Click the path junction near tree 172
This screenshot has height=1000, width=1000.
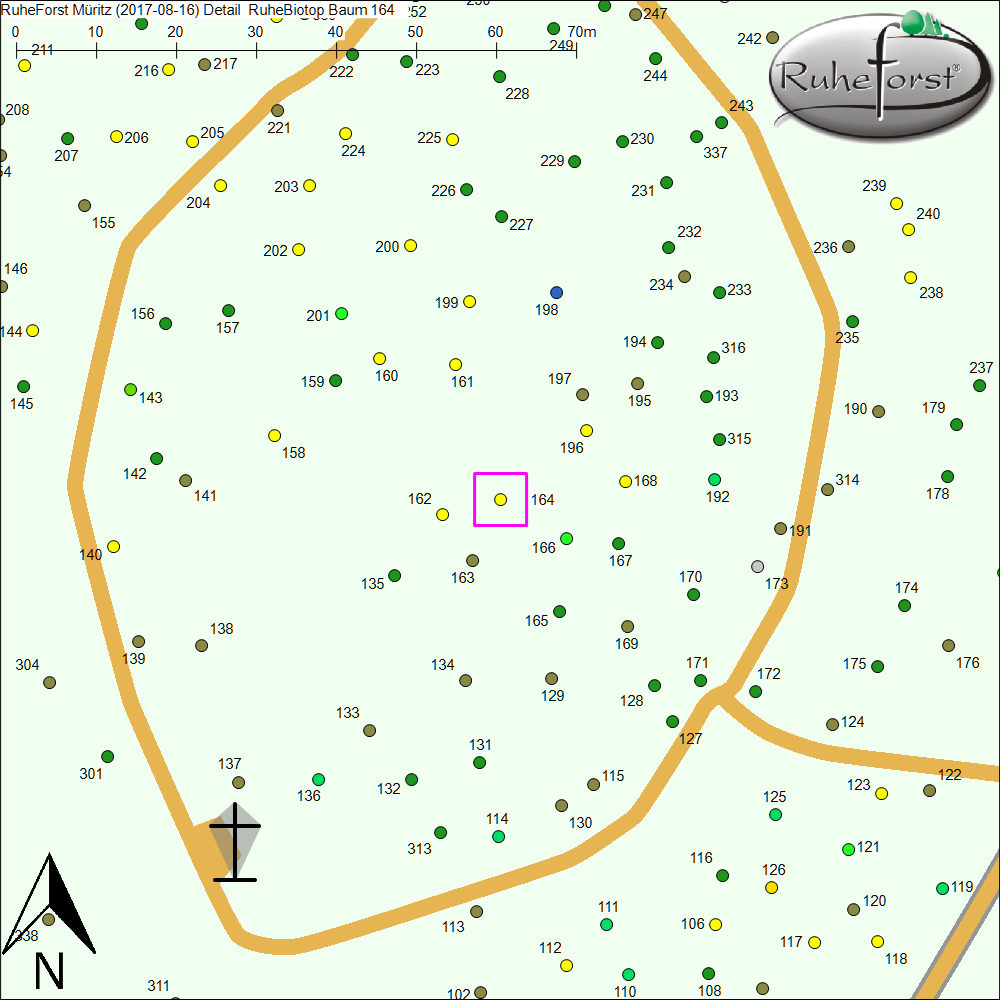coord(722,693)
